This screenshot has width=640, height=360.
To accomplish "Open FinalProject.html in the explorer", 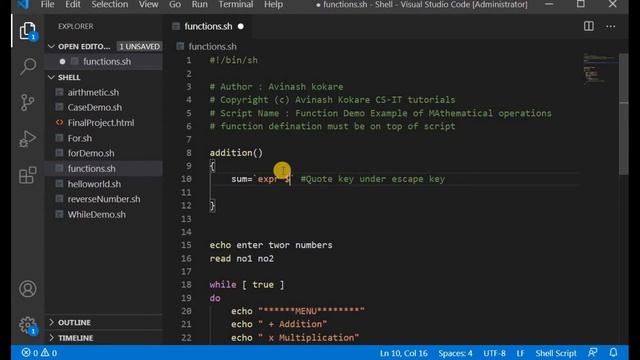I will pos(101,122).
